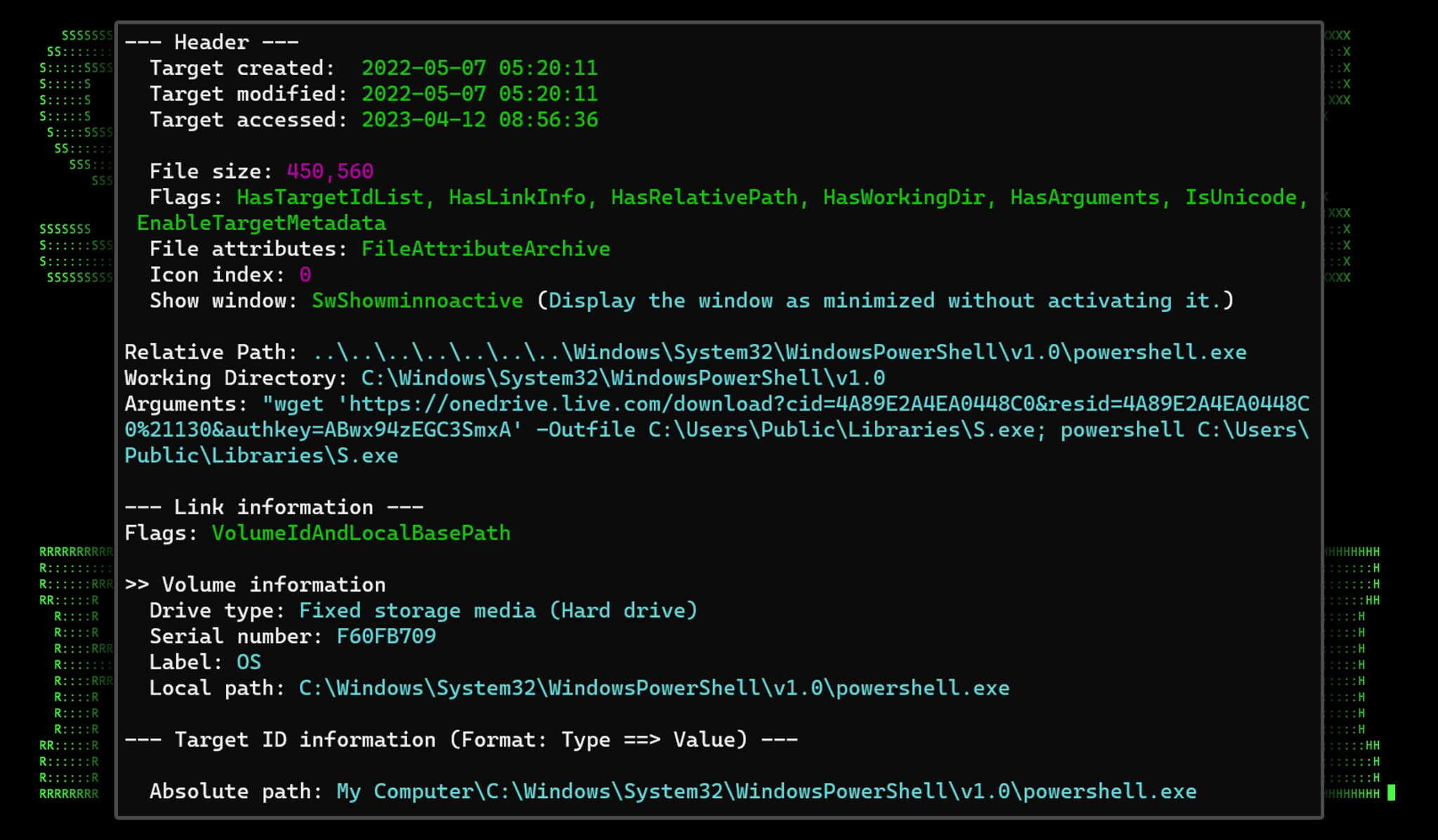The height and width of the screenshot is (840, 1438).
Task: Click the File size value 450,560
Action: (330, 172)
